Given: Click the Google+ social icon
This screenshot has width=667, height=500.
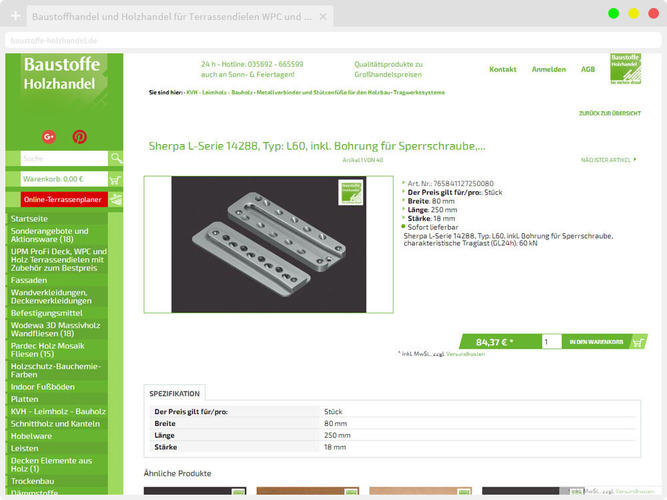Looking at the screenshot, I should pos(49,136).
